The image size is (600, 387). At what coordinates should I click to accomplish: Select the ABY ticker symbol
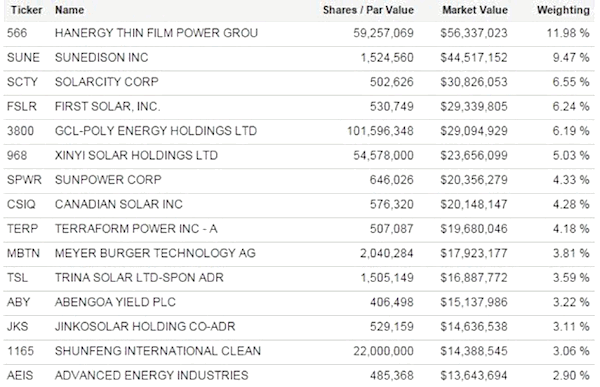[18, 302]
